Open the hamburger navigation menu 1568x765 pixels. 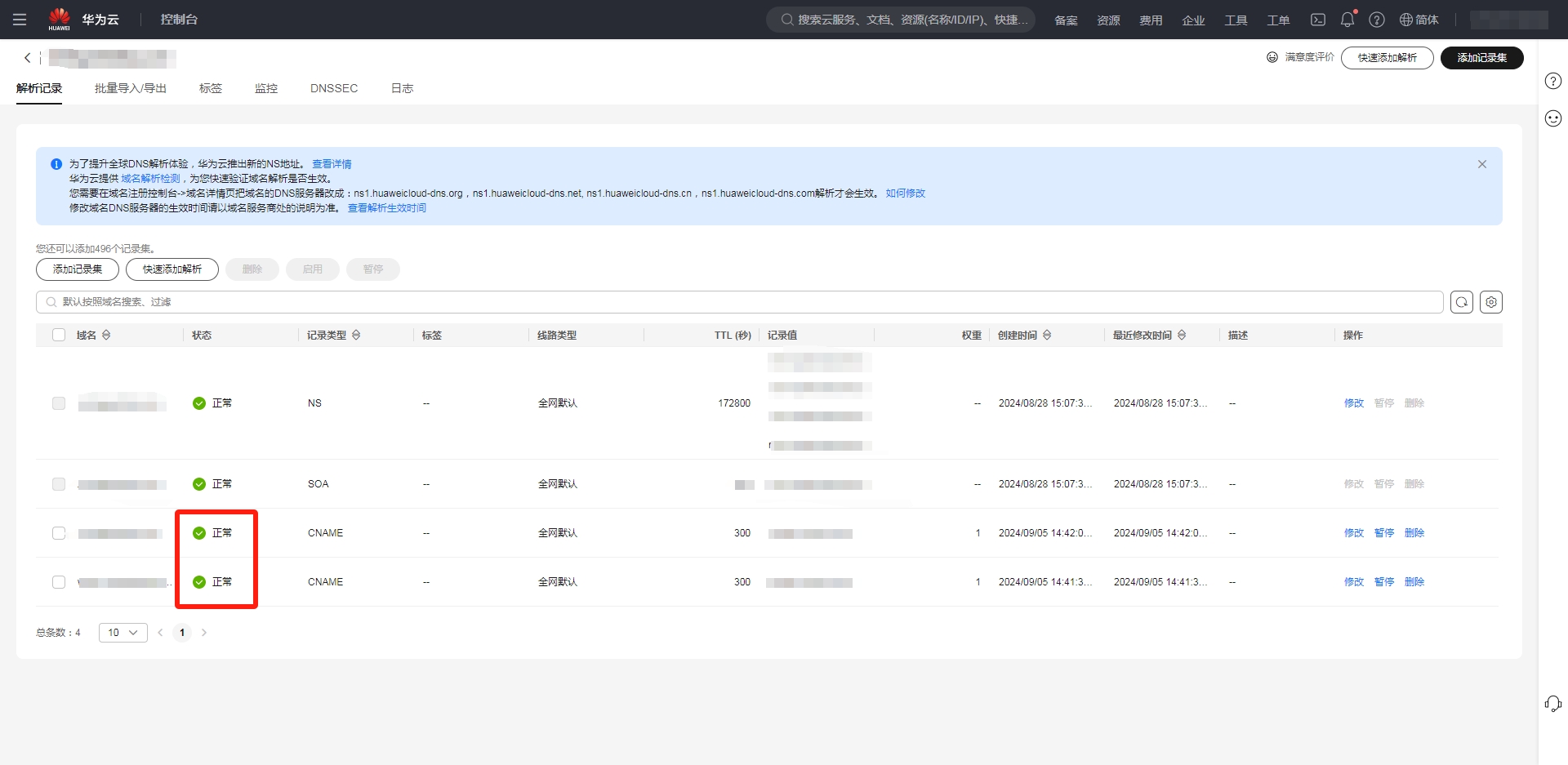pyautogui.click(x=20, y=20)
